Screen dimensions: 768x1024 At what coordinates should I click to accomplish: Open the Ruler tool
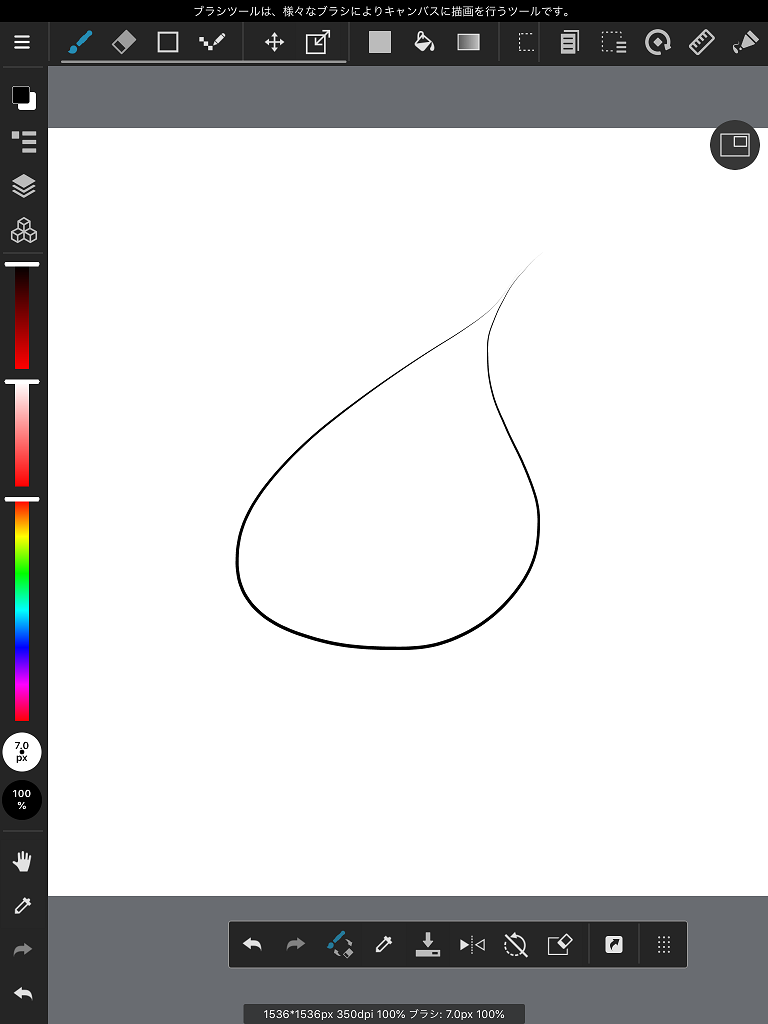point(701,42)
